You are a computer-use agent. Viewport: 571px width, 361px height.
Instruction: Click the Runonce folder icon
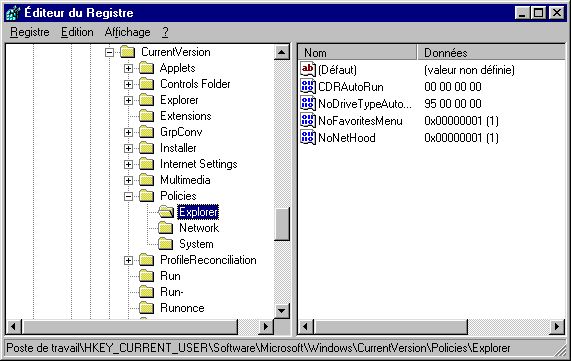[x=147, y=308]
